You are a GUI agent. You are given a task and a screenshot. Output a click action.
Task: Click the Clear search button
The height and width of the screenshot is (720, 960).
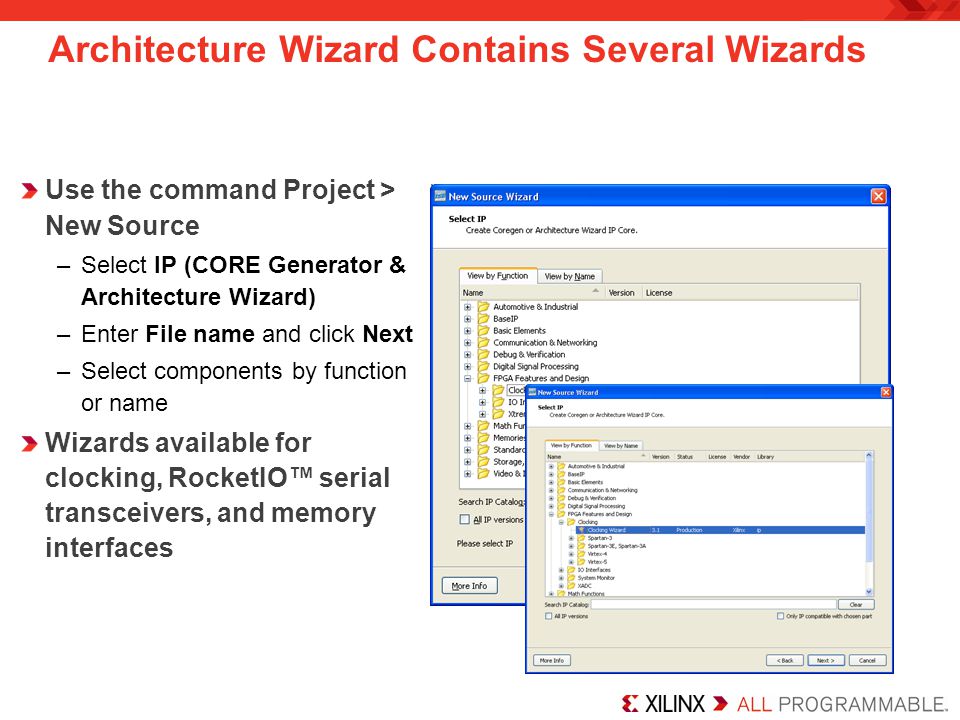click(x=856, y=604)
